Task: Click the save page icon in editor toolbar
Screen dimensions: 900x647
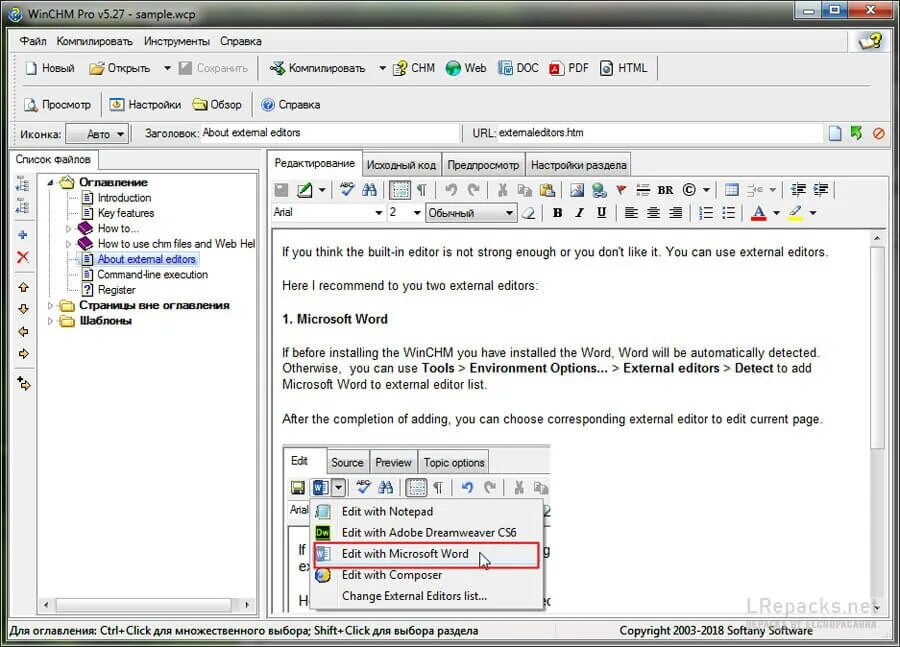Action: (x=281, y=190)
